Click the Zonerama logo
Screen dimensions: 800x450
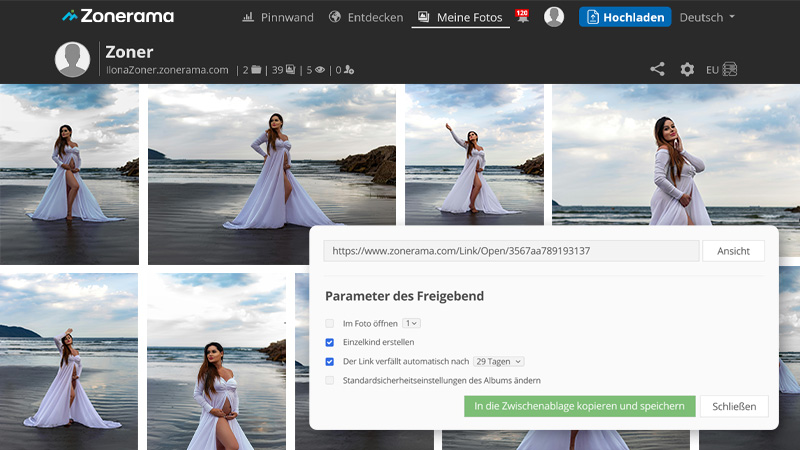(117, 16)
